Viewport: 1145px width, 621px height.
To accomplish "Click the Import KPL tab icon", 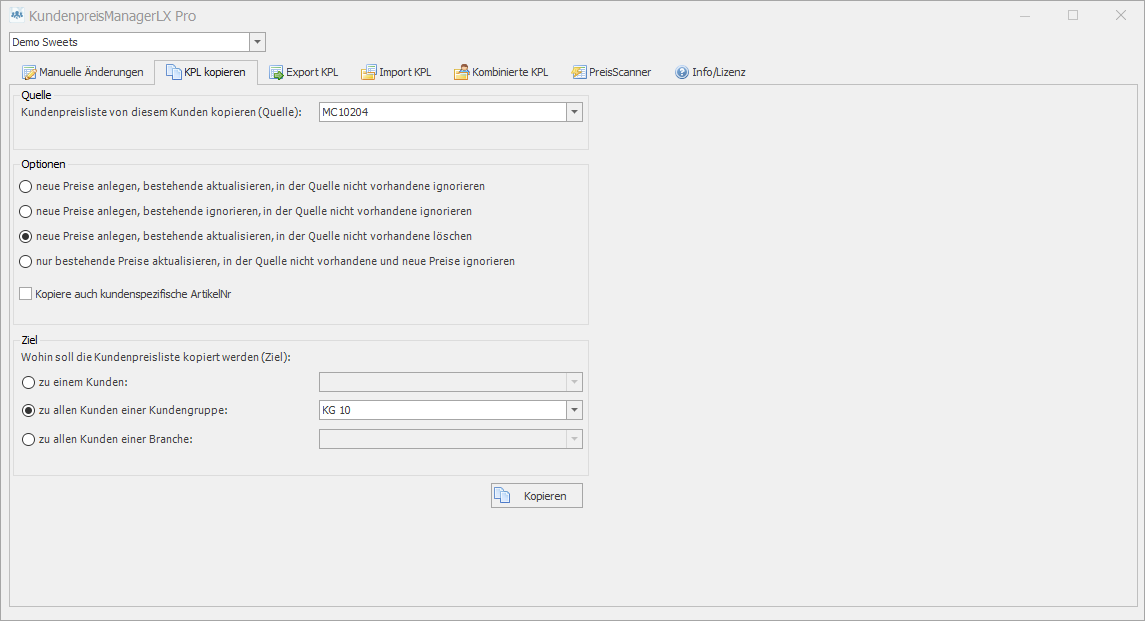I will coord(369,72).
